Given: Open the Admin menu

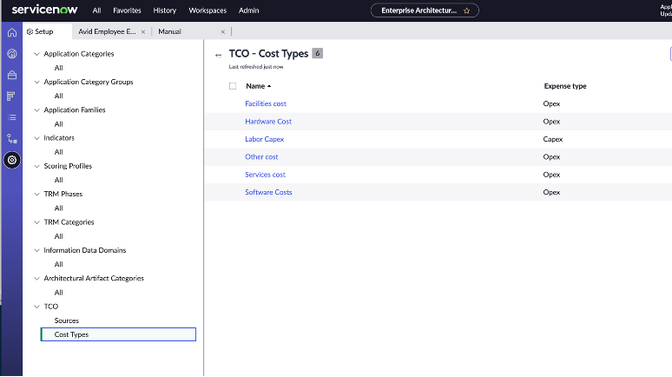Looking at the screenshot, I should [x=249, y=10].
